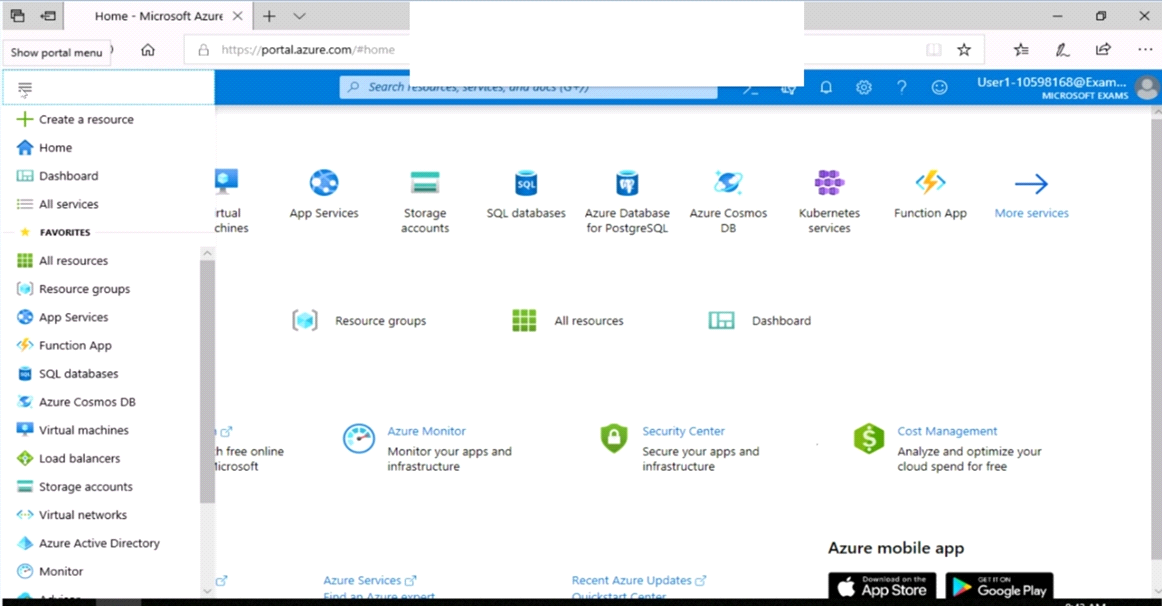1162x606 pixels.
Task: Click the More services arrow
Action: (x=1031, y=183)
